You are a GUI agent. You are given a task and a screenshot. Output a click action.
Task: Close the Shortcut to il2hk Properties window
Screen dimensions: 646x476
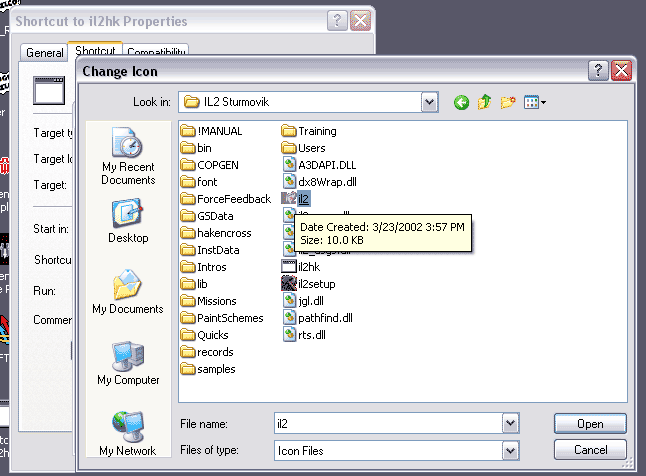point(360,21)
